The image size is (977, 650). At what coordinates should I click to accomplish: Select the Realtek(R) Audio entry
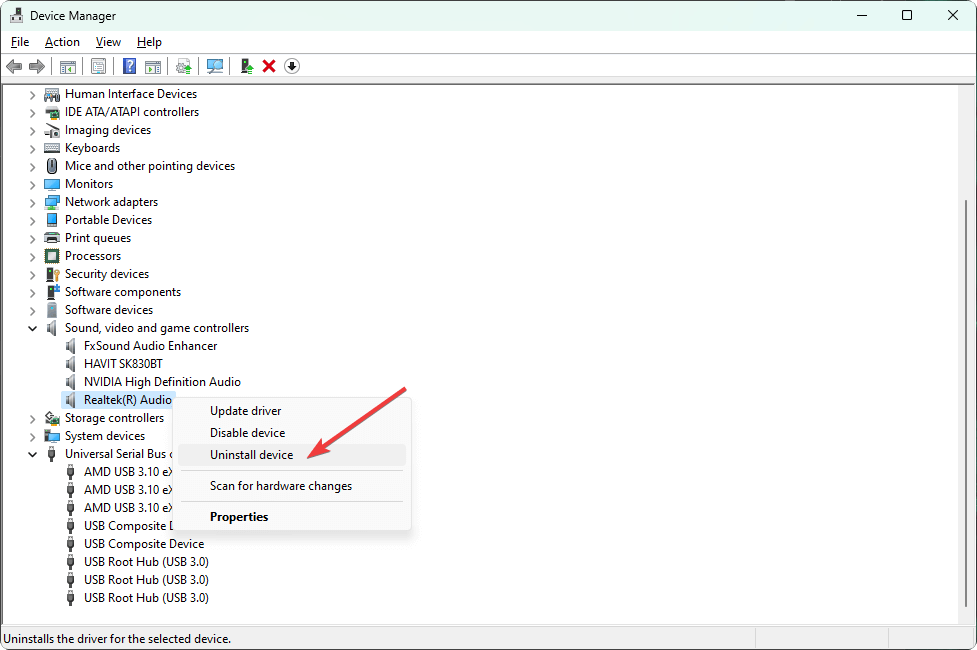coord(128,400)
